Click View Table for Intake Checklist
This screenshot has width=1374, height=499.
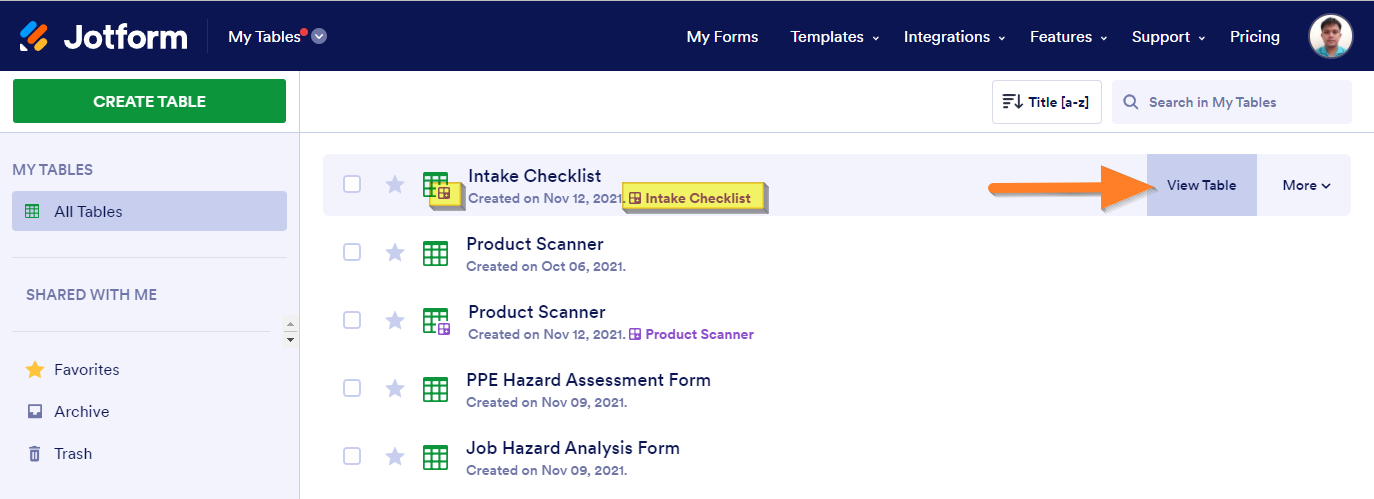pyautogui.click(x=1201, y=185)
